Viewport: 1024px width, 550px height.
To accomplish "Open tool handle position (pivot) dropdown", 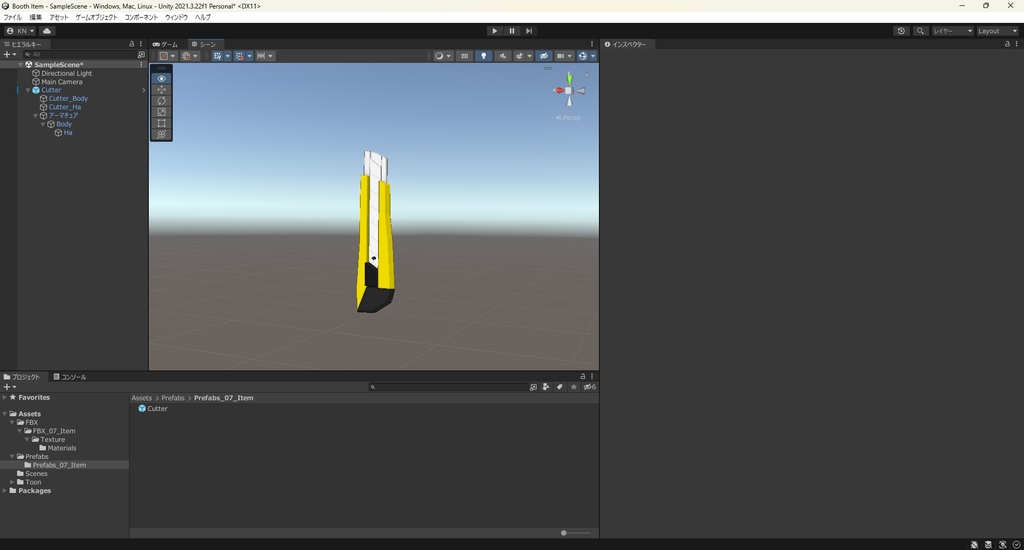I will 167,56.
